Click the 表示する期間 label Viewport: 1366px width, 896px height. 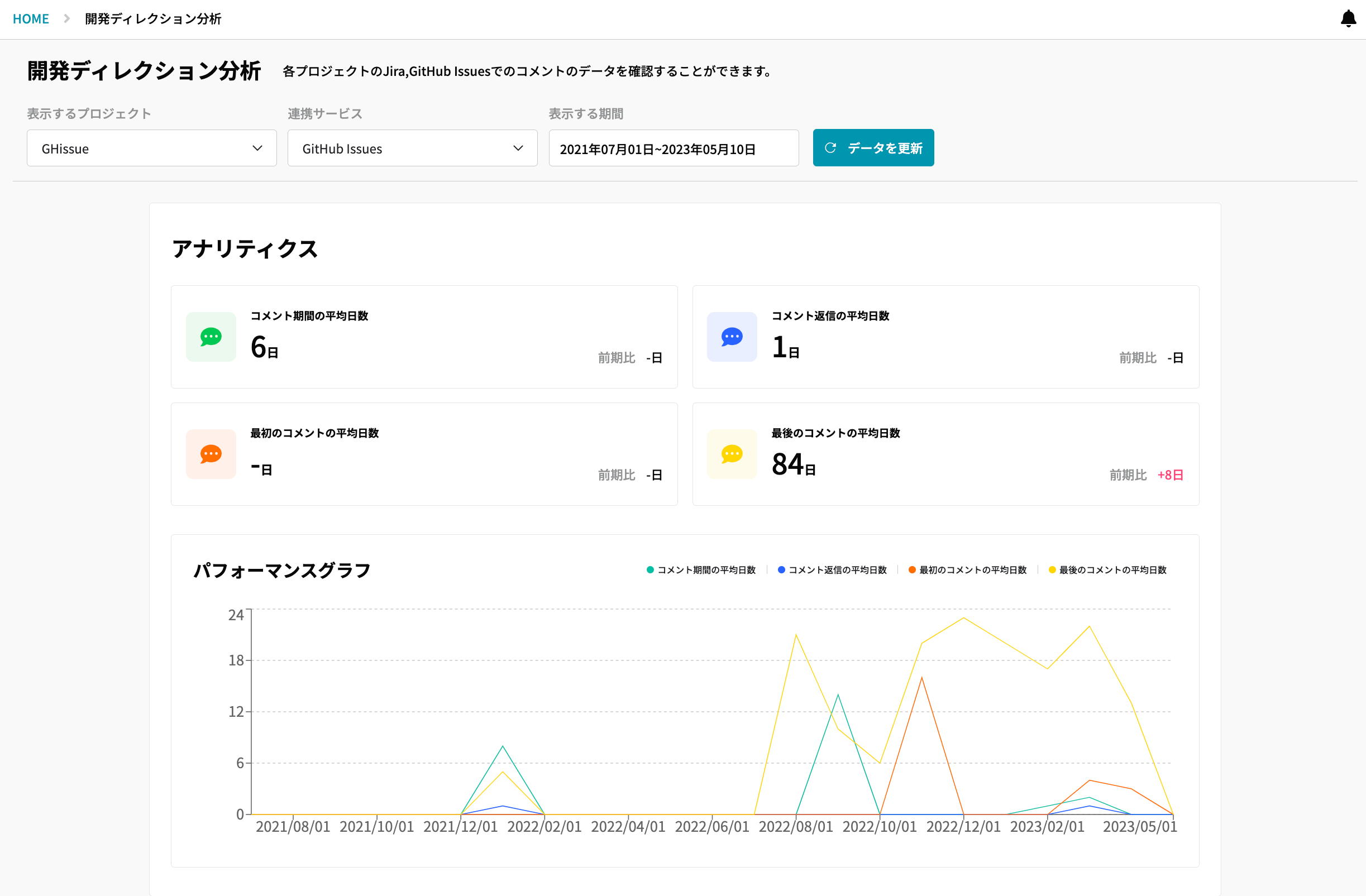click(x=586, y=113)
